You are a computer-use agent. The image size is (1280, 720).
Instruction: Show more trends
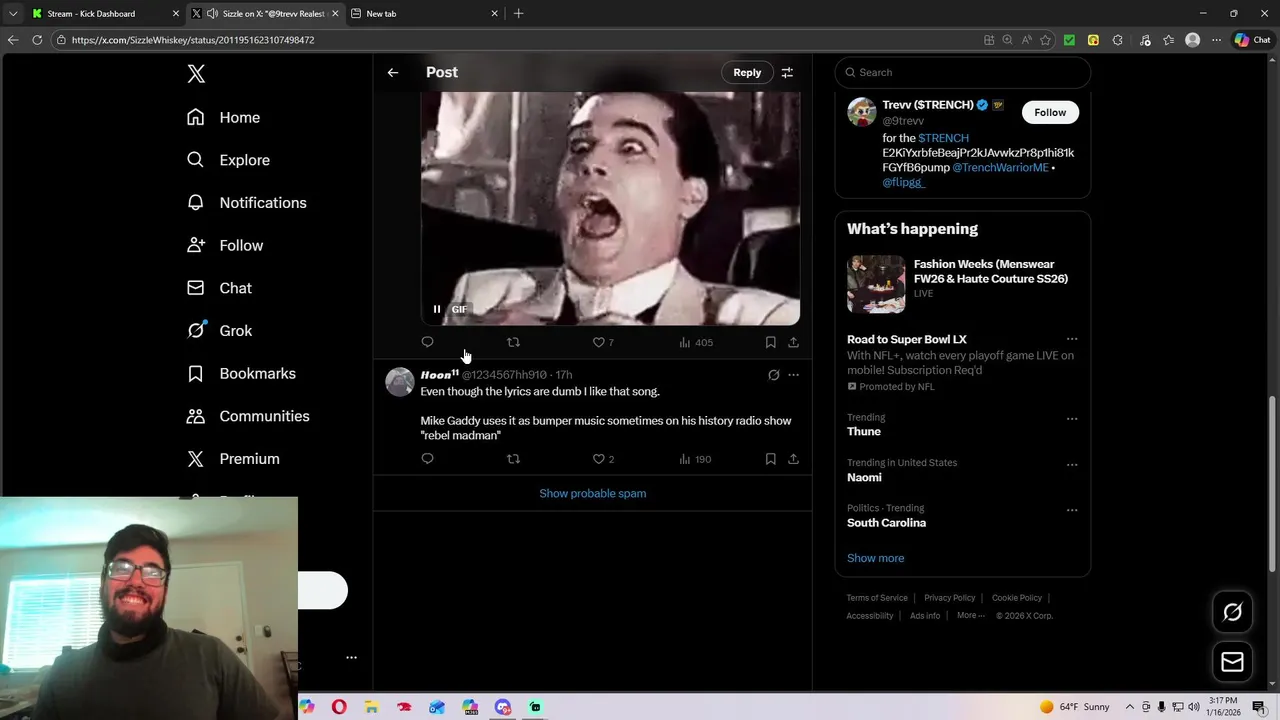[875, 558]
